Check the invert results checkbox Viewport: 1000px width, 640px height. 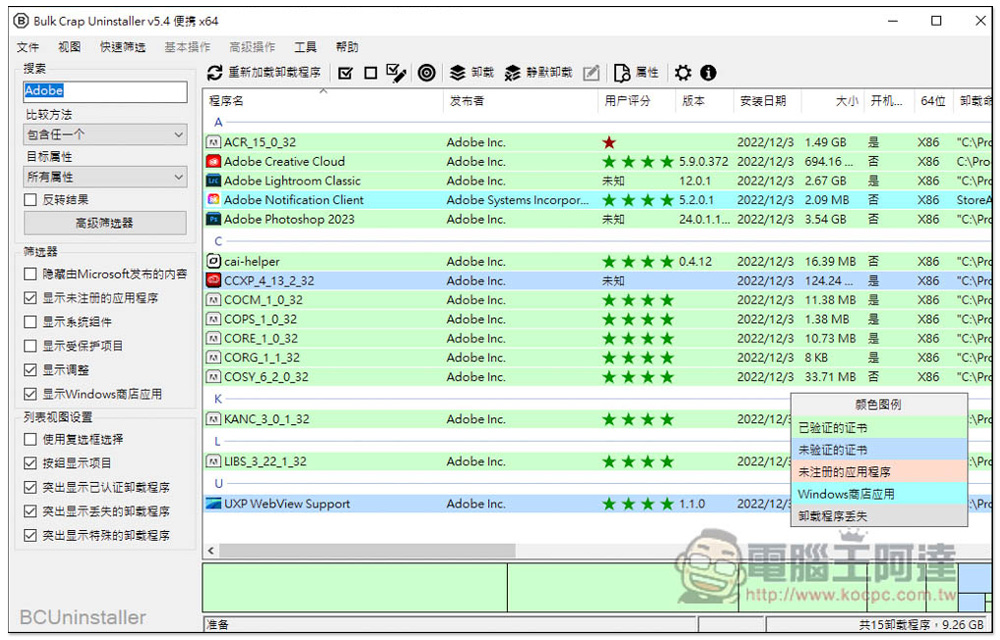(31, 200)
